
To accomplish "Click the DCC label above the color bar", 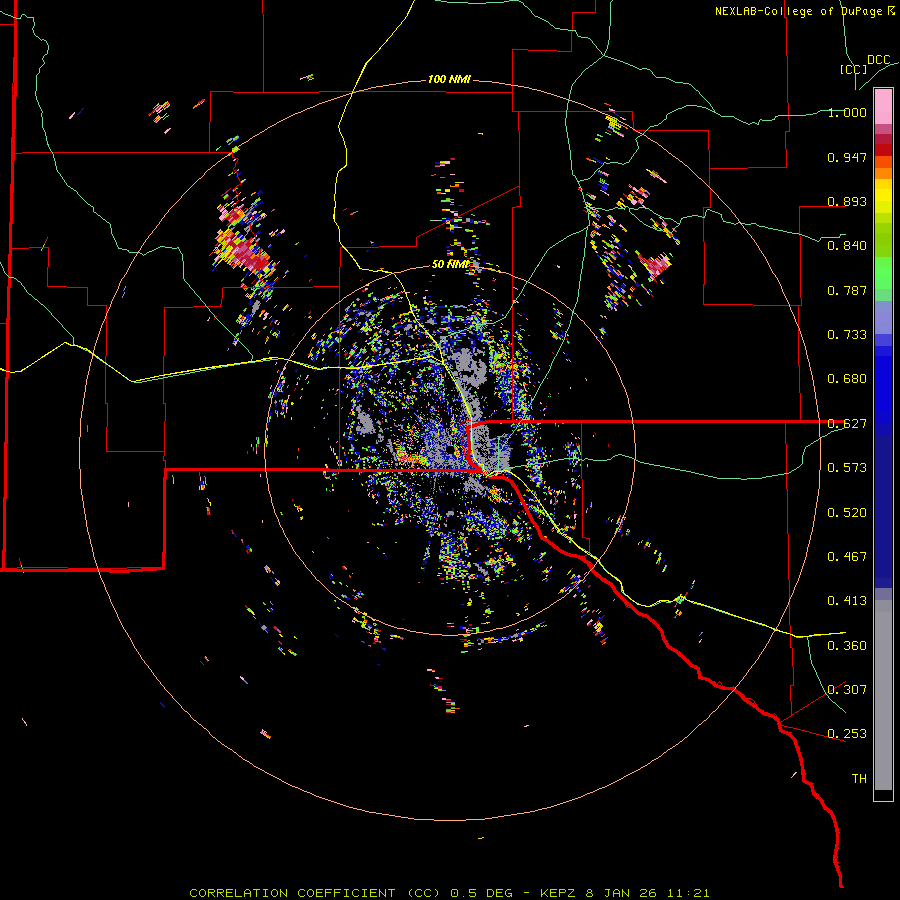I will tap(878, 60).
